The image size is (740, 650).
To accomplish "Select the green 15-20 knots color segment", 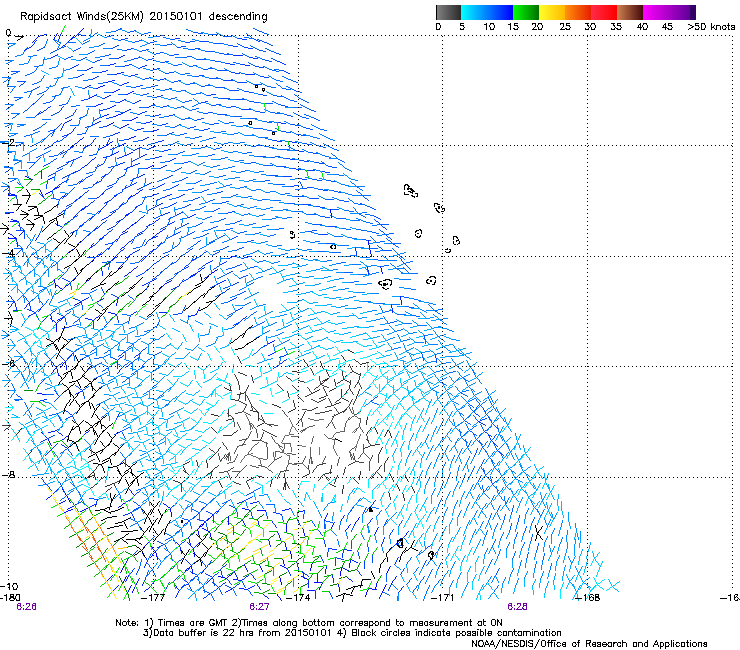I will [x=526, y=12].
